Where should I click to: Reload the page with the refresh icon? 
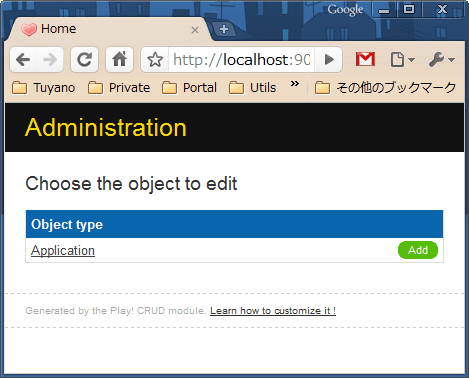[x=85, y=60]
